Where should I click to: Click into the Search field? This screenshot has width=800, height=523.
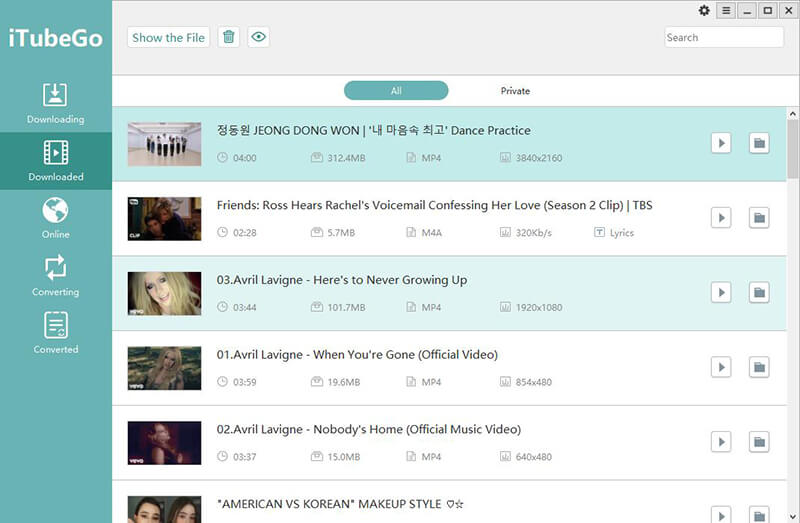[723, 37]
